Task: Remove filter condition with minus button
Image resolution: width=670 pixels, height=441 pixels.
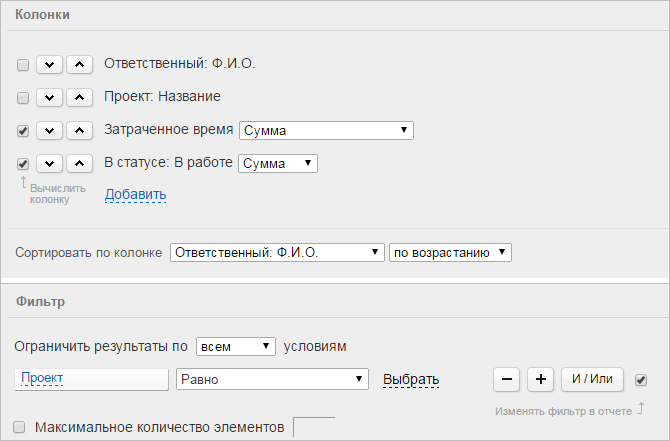Action: click(x=507, y=379)
